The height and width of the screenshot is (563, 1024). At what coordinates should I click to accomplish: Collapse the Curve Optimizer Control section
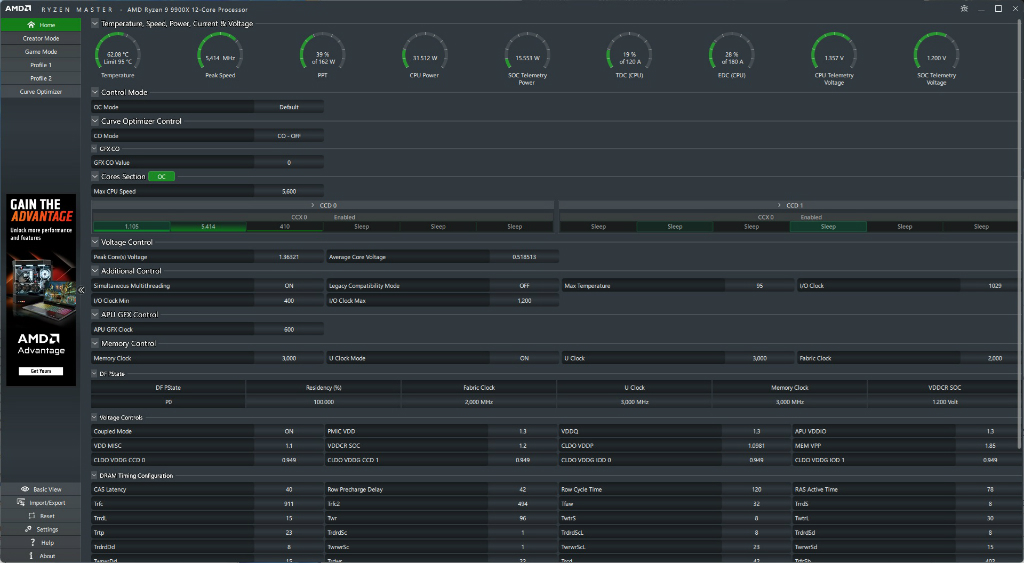coord(95,121)
